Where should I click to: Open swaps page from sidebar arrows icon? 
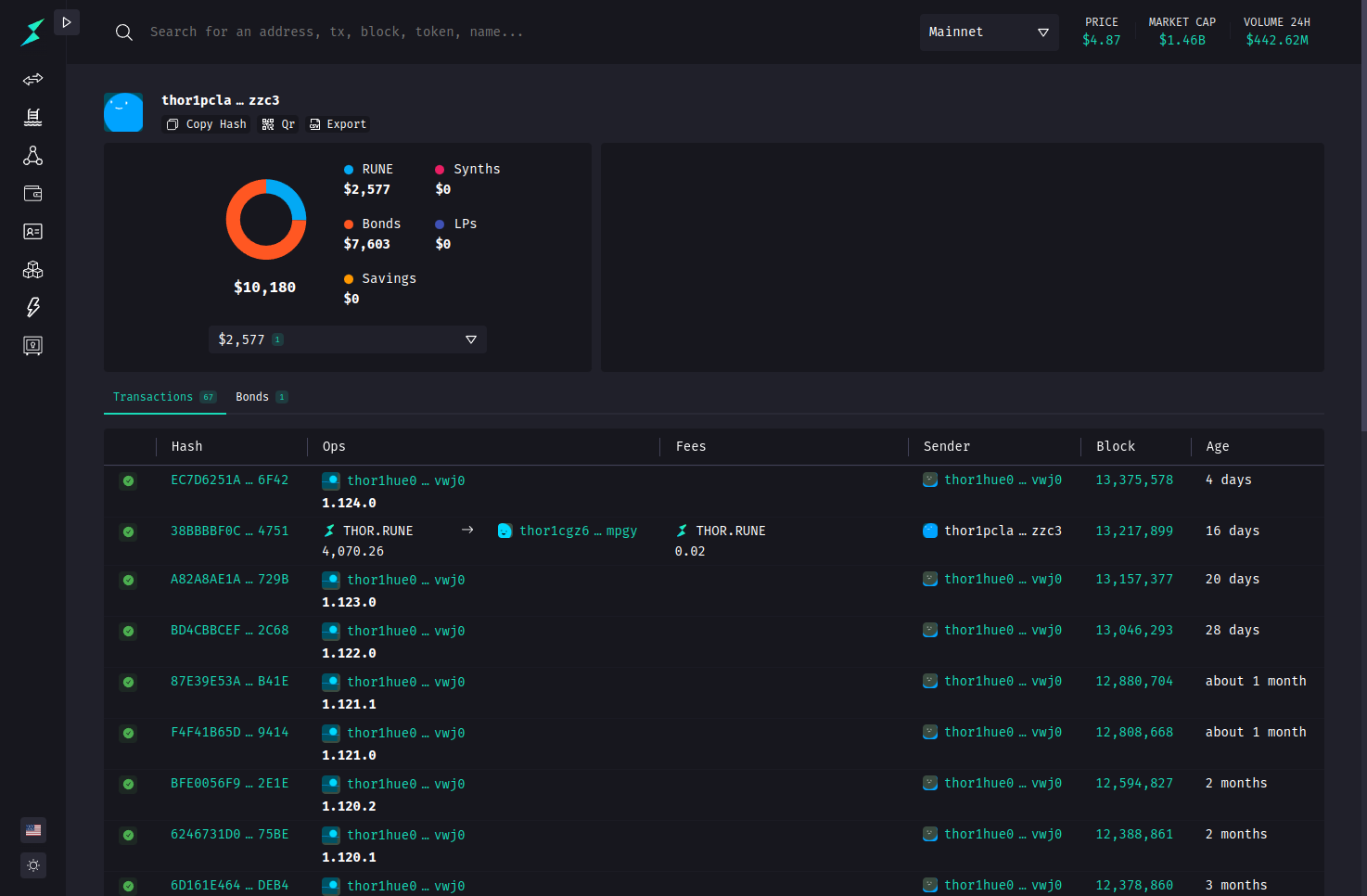coord(33,80)
